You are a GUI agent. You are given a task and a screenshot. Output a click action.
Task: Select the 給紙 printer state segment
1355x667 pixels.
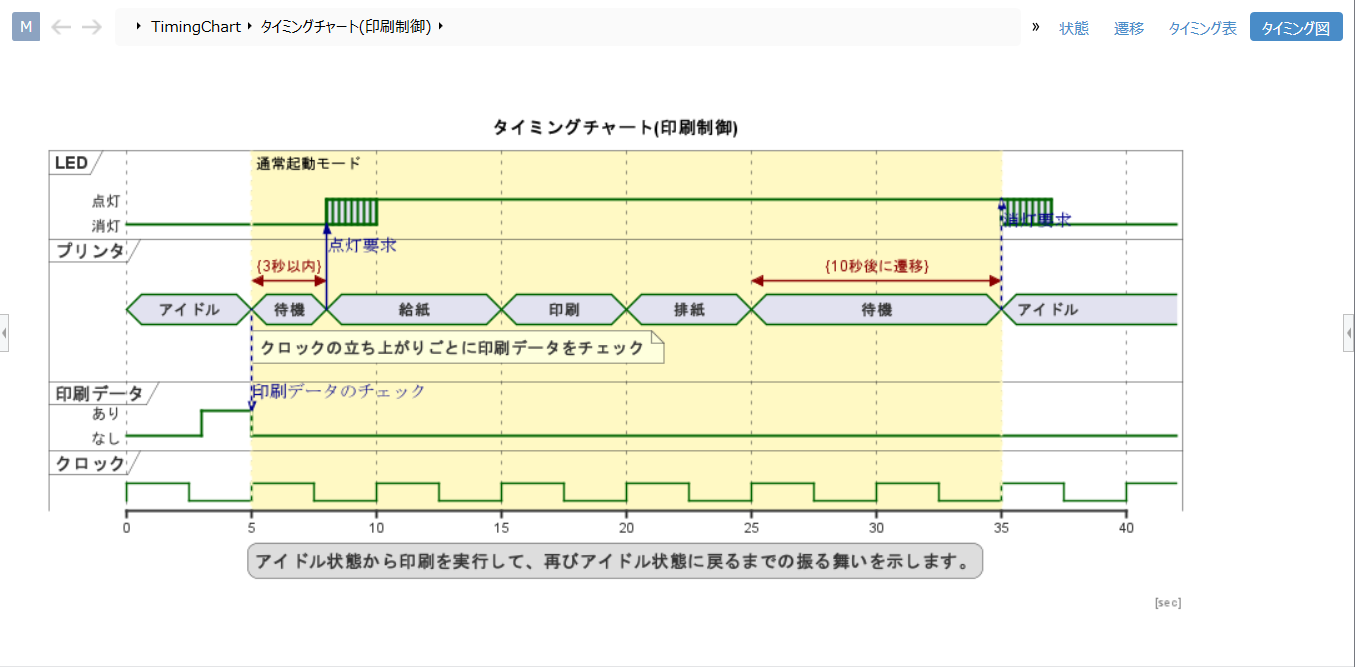tap(413, 310)
